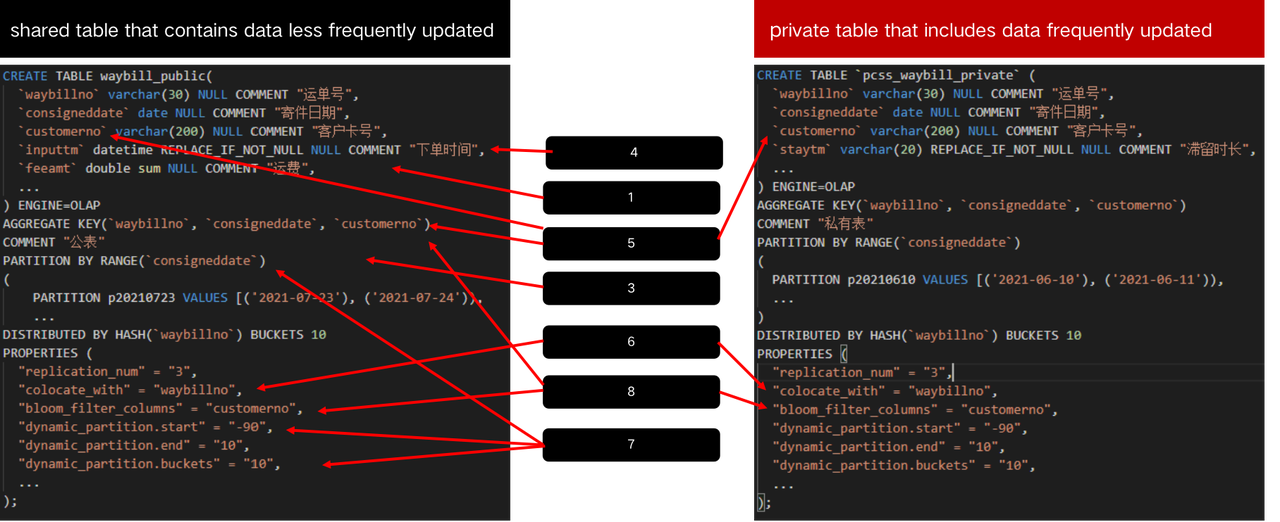Viewport: 1280px width, 522px height.
Task: Click the staytm varchar(20) column line
Action: (1010, 150)
